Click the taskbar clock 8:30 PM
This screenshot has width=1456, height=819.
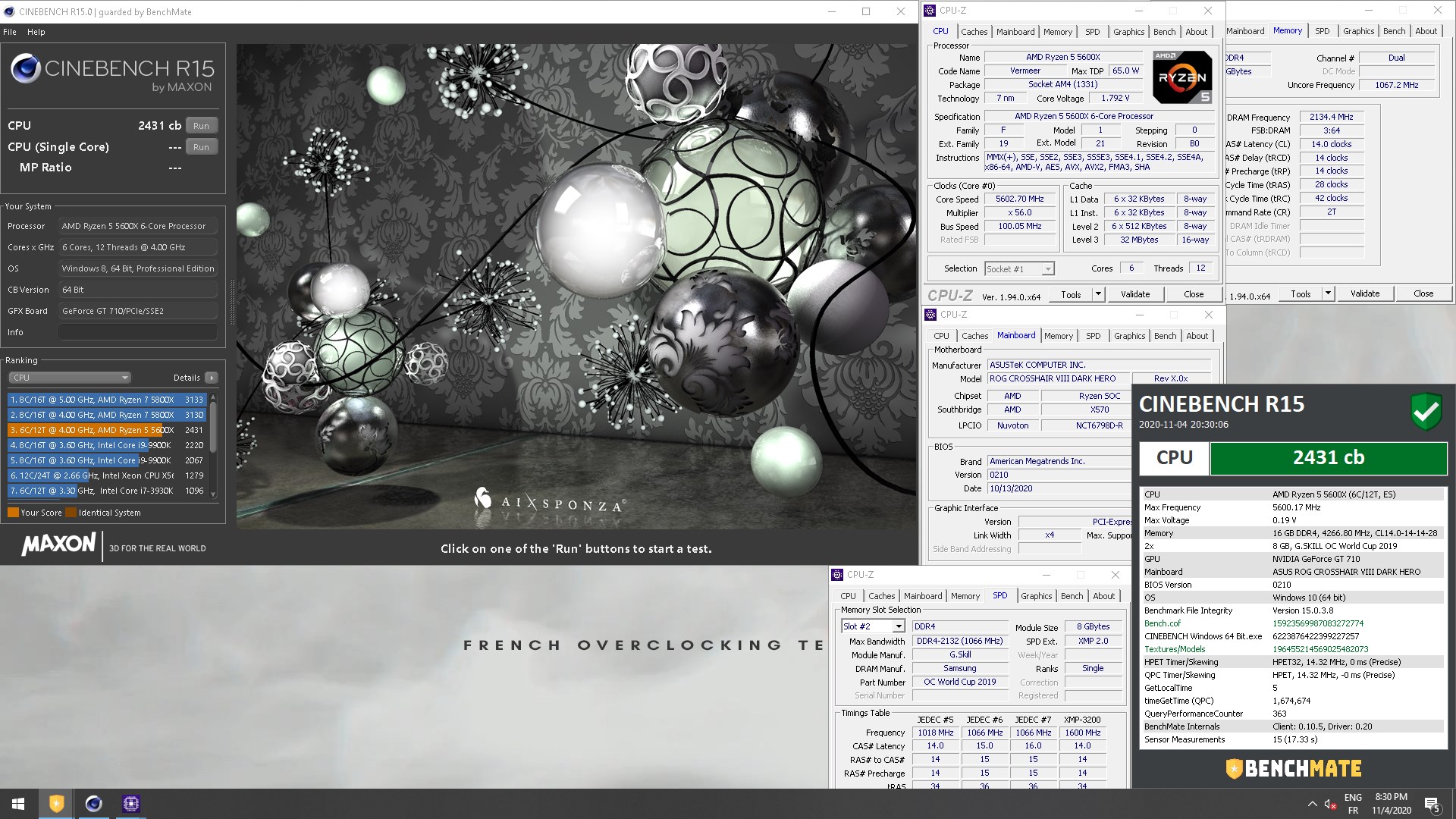(1392, 804)
